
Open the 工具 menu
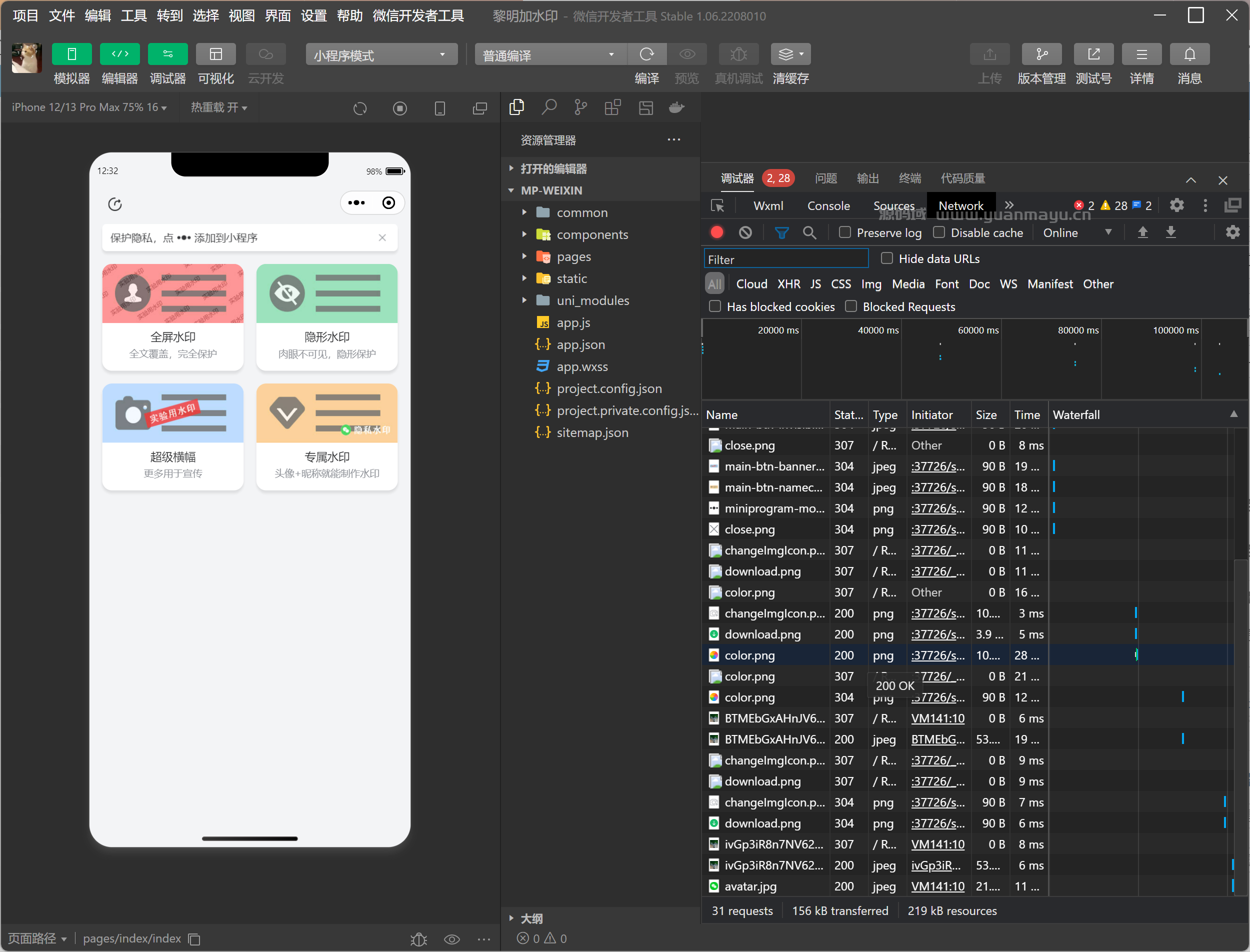click(133, 16)
